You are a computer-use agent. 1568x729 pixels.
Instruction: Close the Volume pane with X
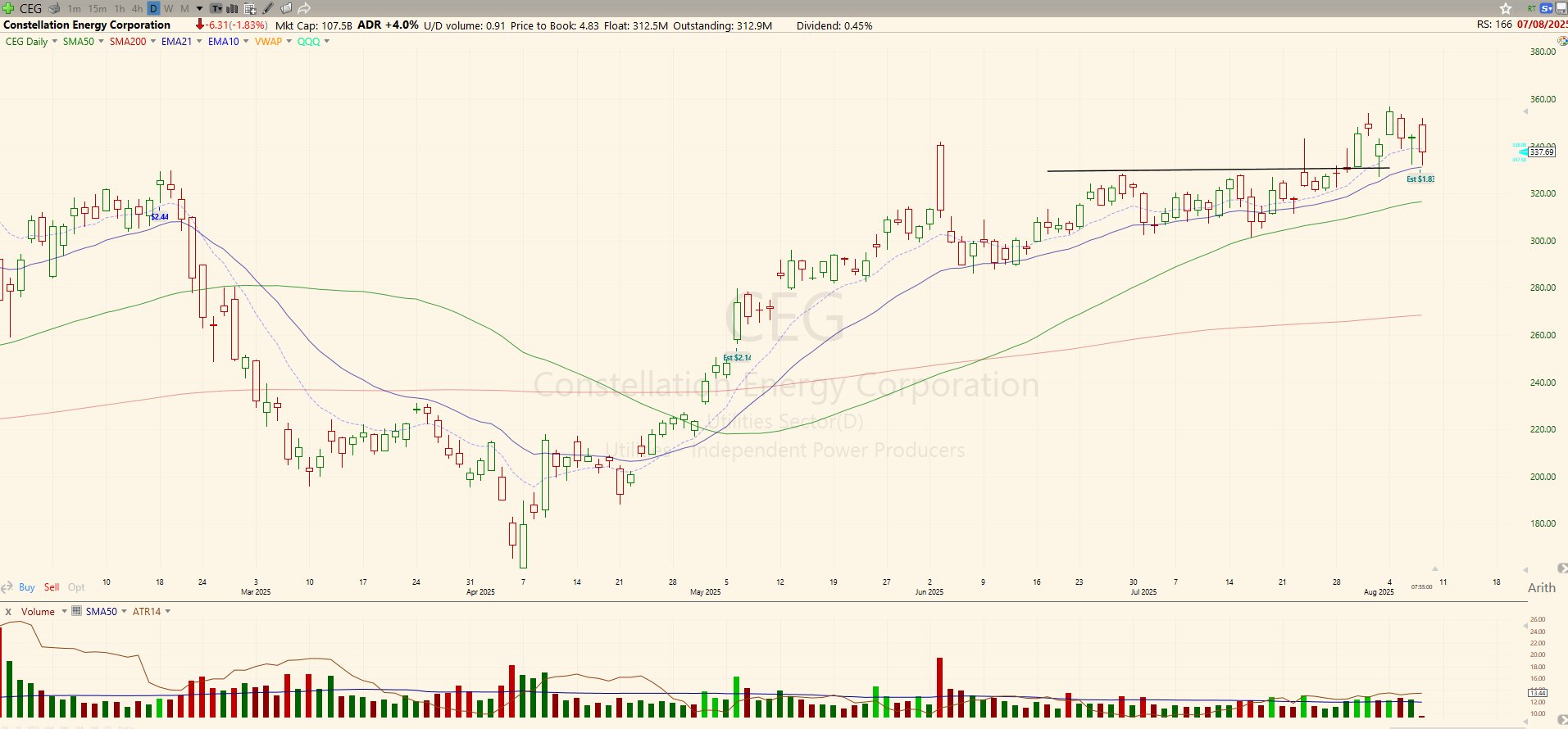8,612
